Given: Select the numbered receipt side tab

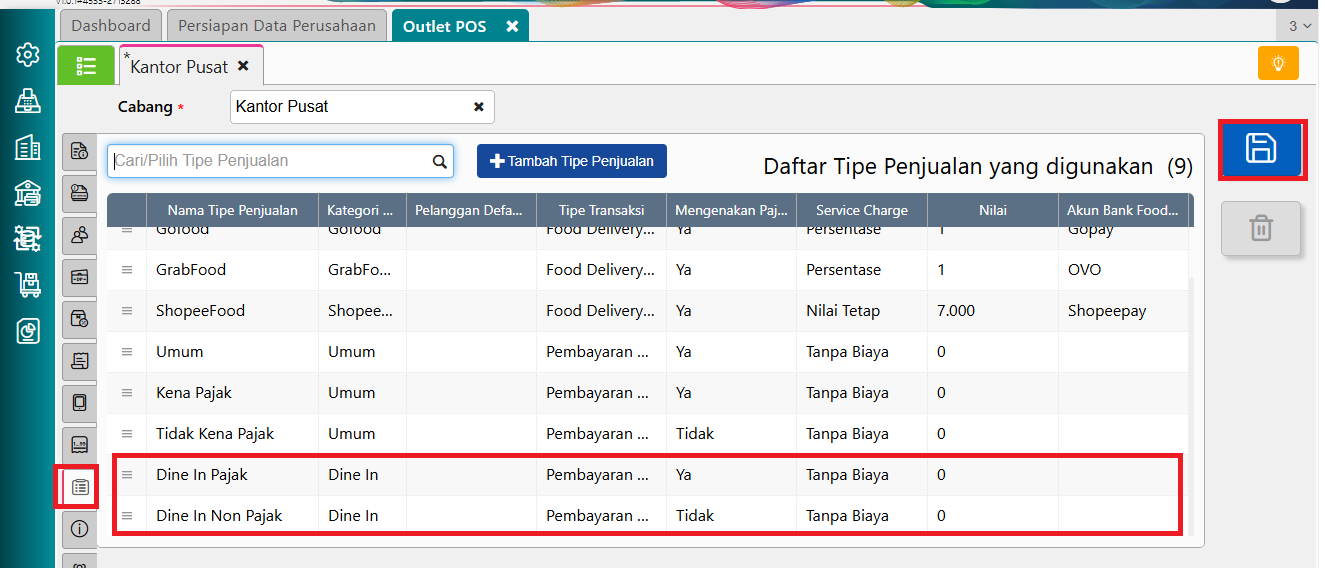Looking at the screenshot, I should pyautogui.click(x=80, y=444).
